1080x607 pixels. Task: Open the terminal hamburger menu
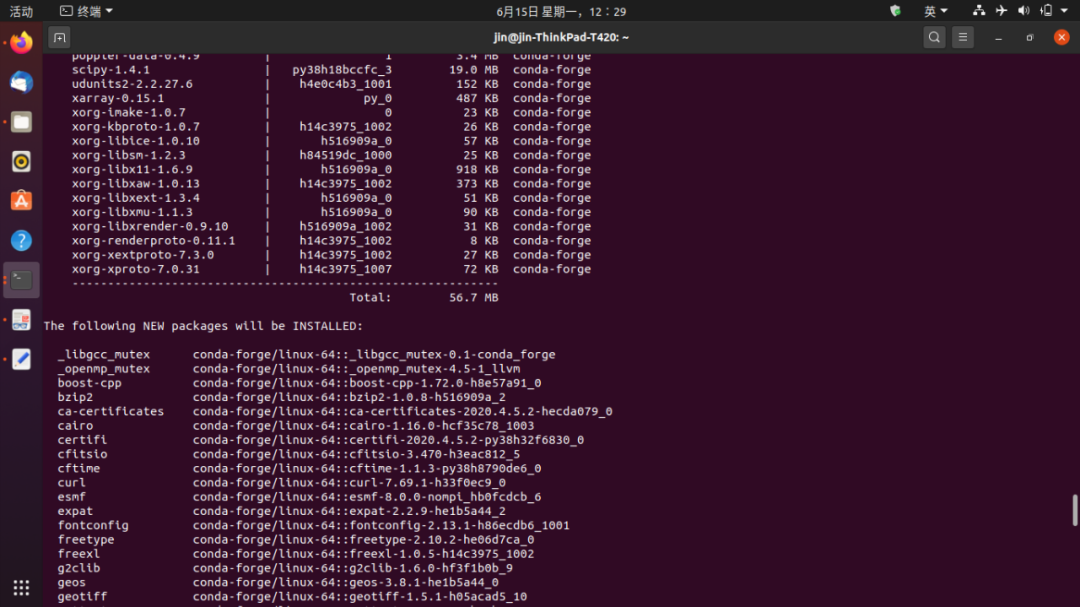tap(962, 36)
